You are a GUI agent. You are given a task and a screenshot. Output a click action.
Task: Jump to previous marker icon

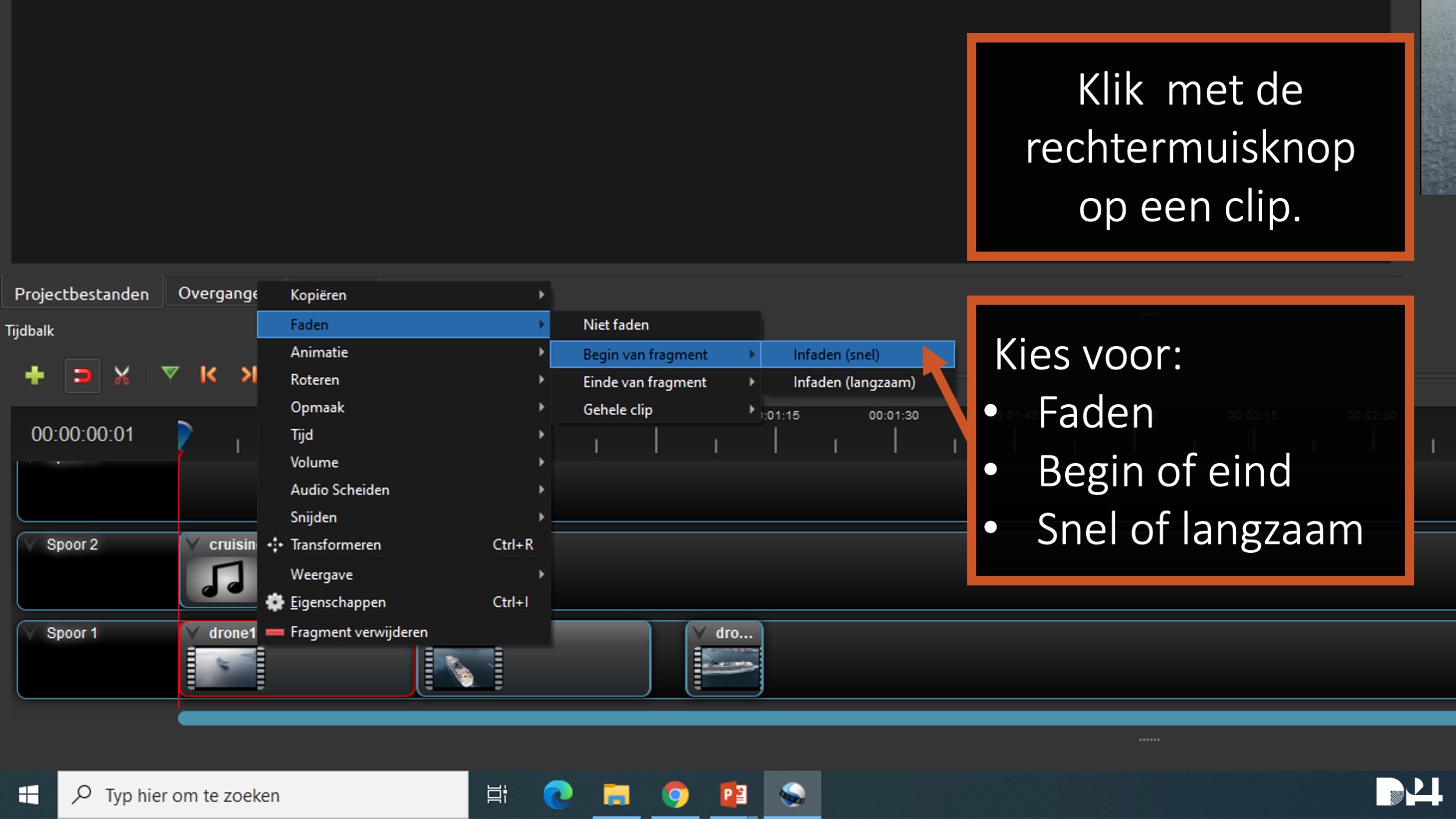click(208, 375)
